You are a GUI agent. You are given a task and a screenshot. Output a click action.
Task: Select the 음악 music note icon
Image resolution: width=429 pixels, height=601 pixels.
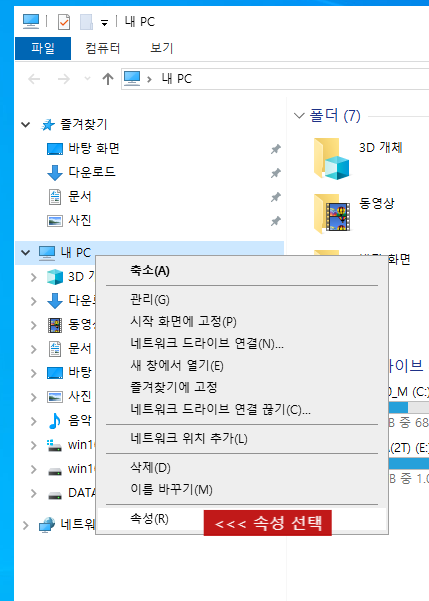pos(55,421)
